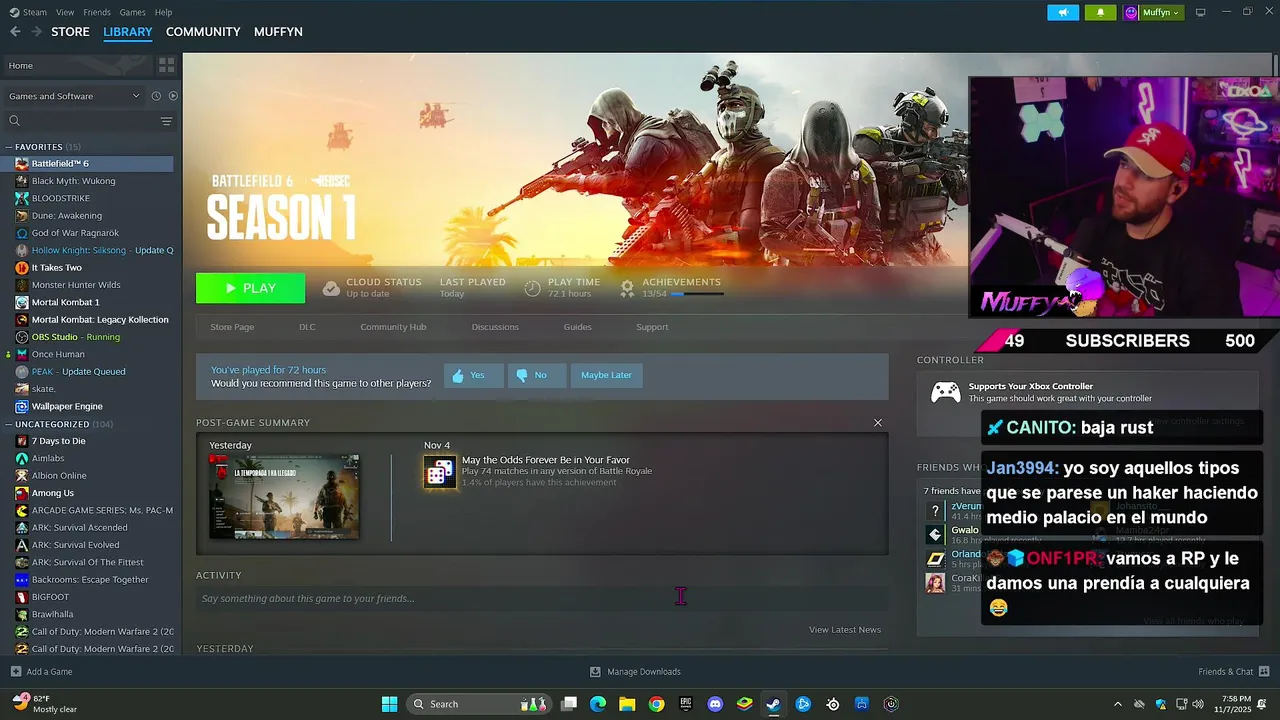This screenshot has width=1280, height=720.
Task: Click the Add a Game plus icon
Action: [x=15, y=672]
